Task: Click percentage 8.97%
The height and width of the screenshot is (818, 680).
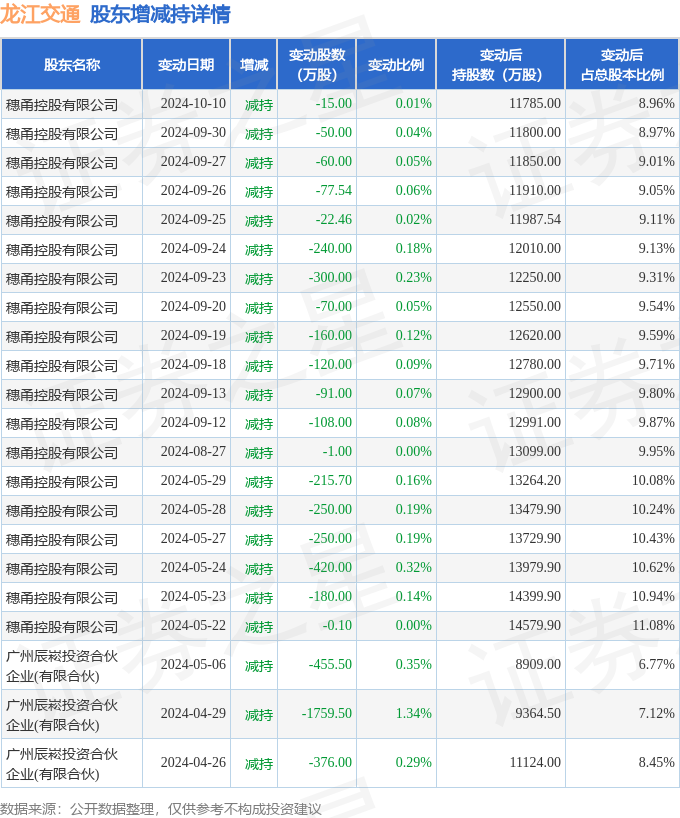Action: coord(657,133)
